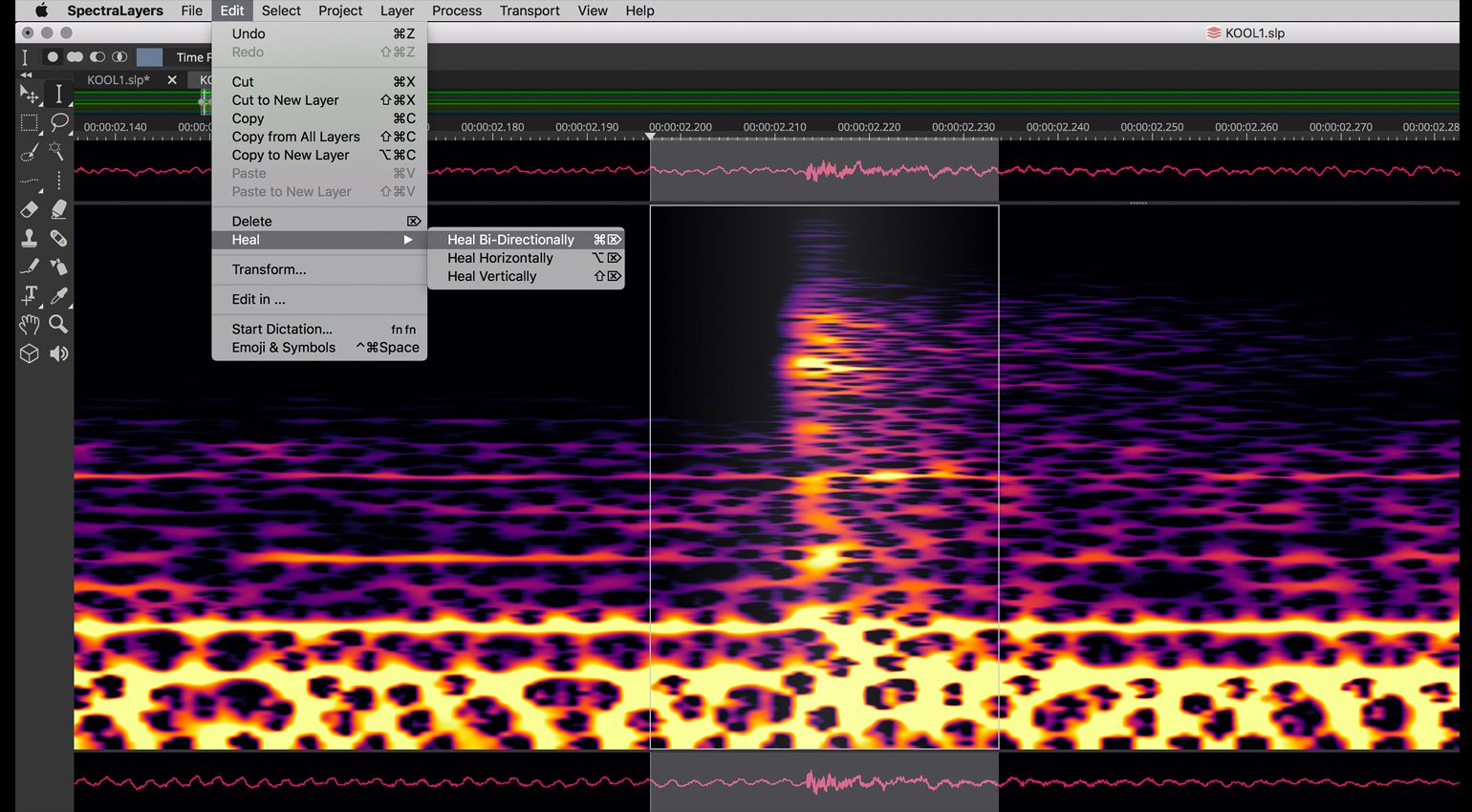Choose Edit in ... menu entry
This screenshot has width=1472, height=812.
point(319,299)
